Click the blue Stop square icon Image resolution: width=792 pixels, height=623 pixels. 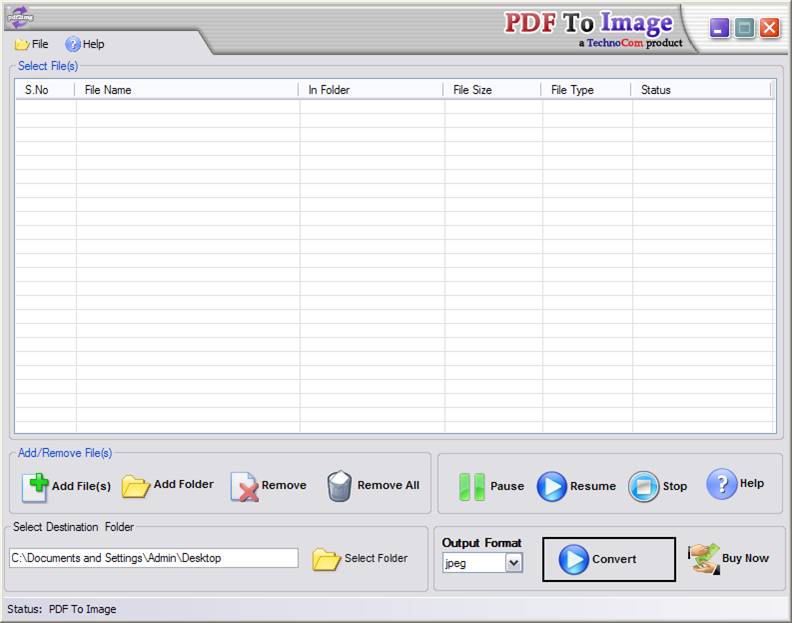click(x=644, y=486)
